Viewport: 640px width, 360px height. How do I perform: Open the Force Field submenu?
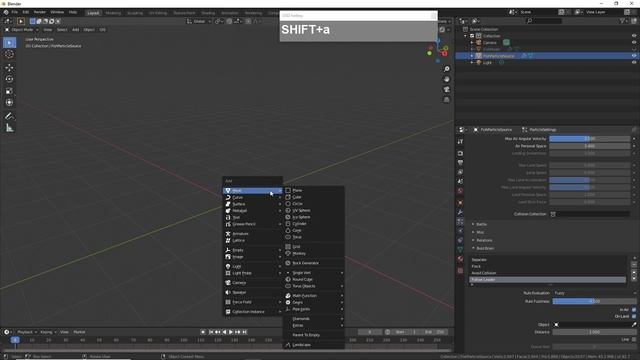pos(253,302)
